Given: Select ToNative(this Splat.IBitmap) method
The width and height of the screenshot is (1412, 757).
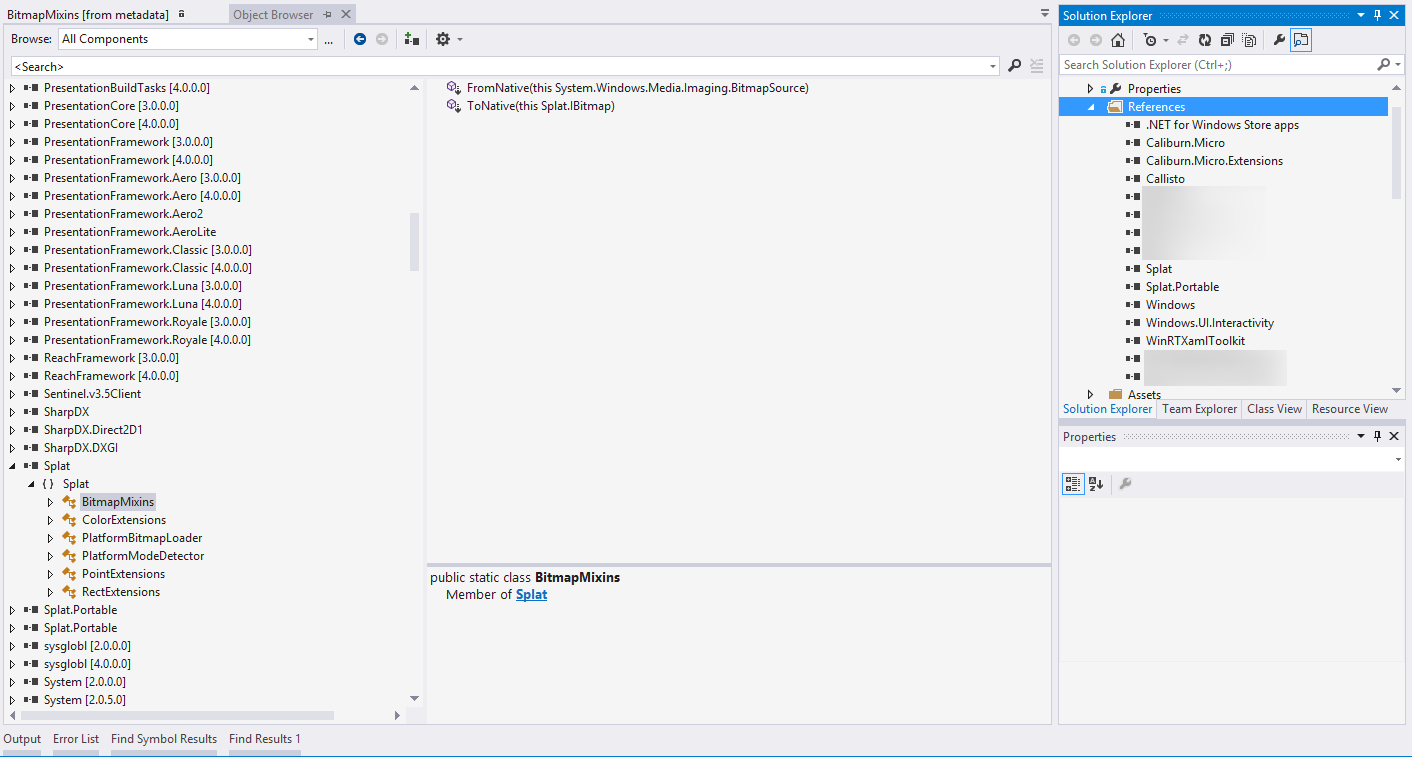Looking at the screenshot, I should [x=540, y=106].
